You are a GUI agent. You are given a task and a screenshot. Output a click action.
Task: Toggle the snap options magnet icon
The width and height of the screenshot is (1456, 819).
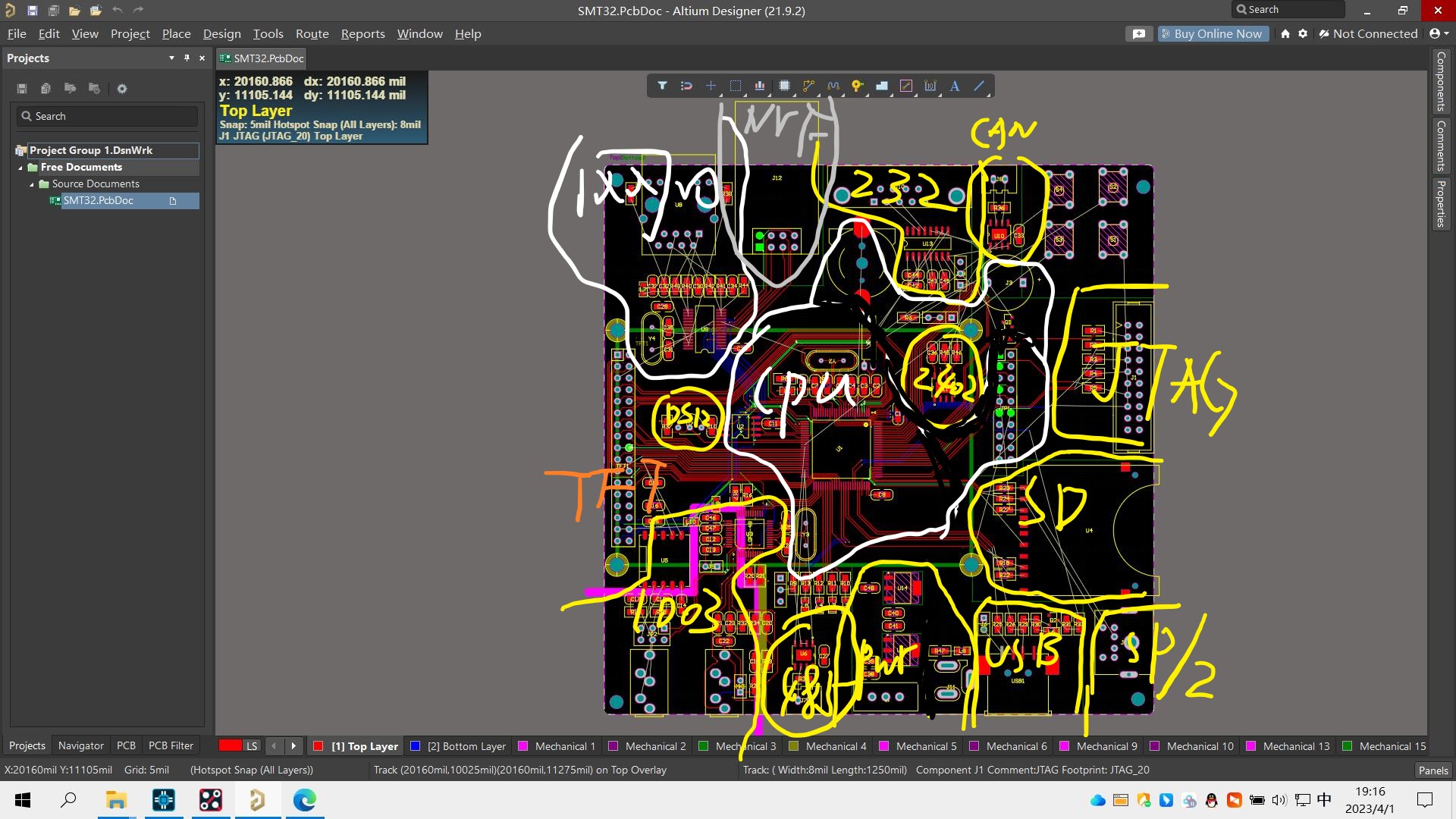tap(686, 86)
